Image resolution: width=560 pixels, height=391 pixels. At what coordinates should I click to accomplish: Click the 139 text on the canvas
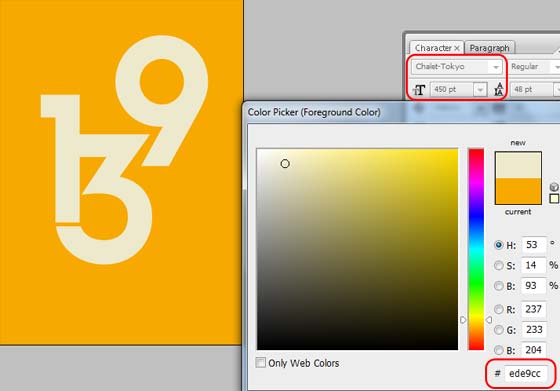point(124,150)
